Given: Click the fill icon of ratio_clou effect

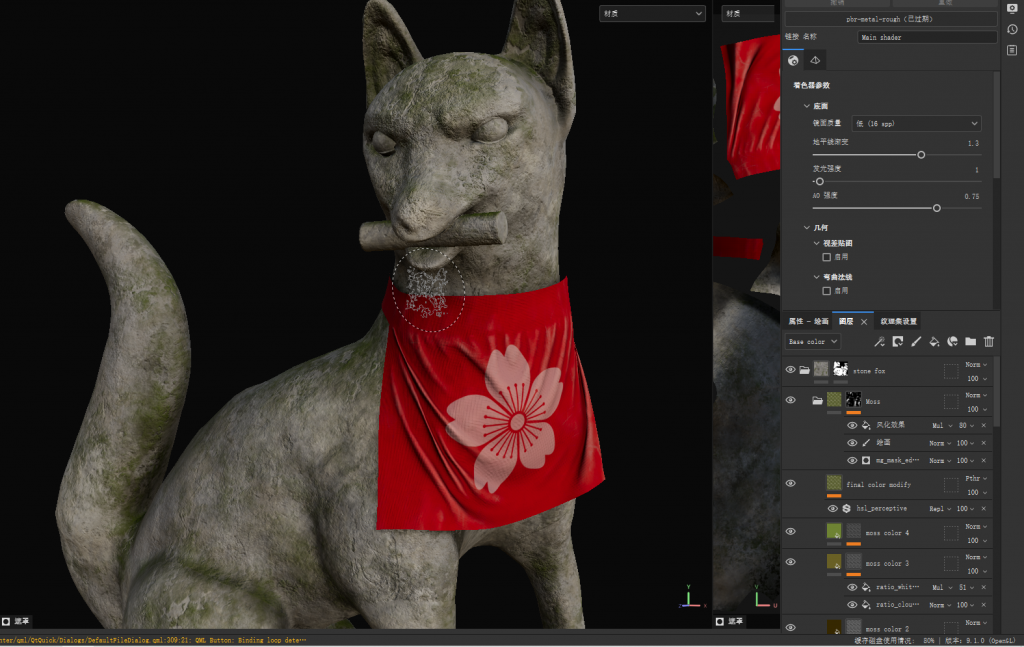Looking at the screenshot, I should [x=866, y=605].
